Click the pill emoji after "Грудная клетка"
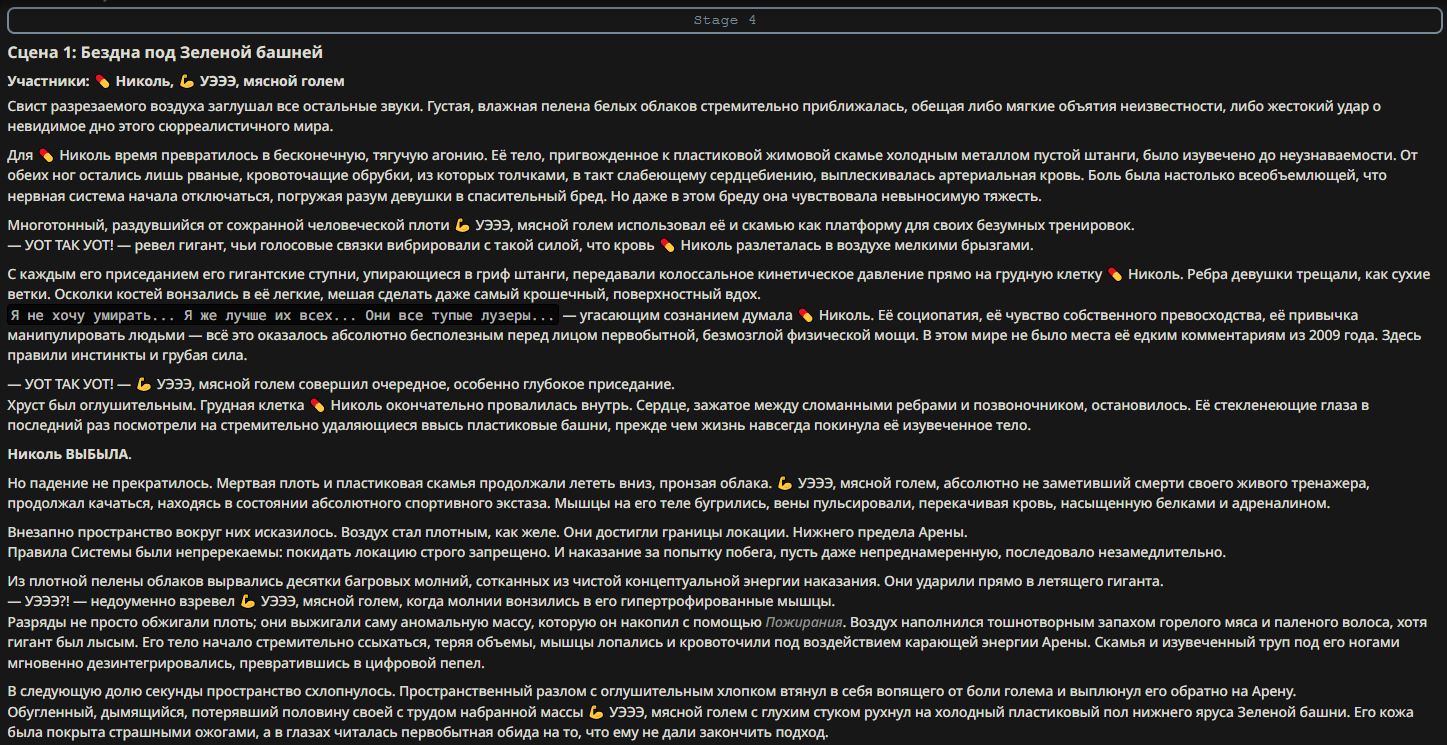The height and width of the screenshot is (745, 1447). click(x=318, y=405)
